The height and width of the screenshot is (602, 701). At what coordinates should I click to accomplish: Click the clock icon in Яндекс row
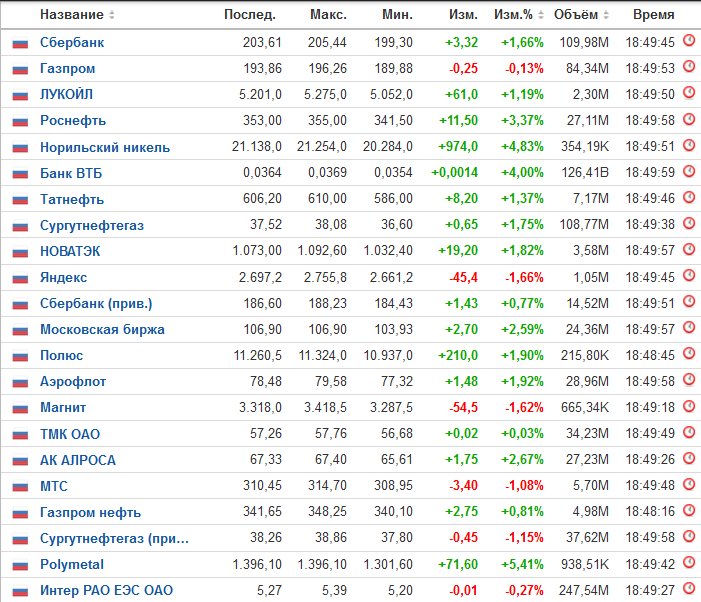[x=689, y=275]
